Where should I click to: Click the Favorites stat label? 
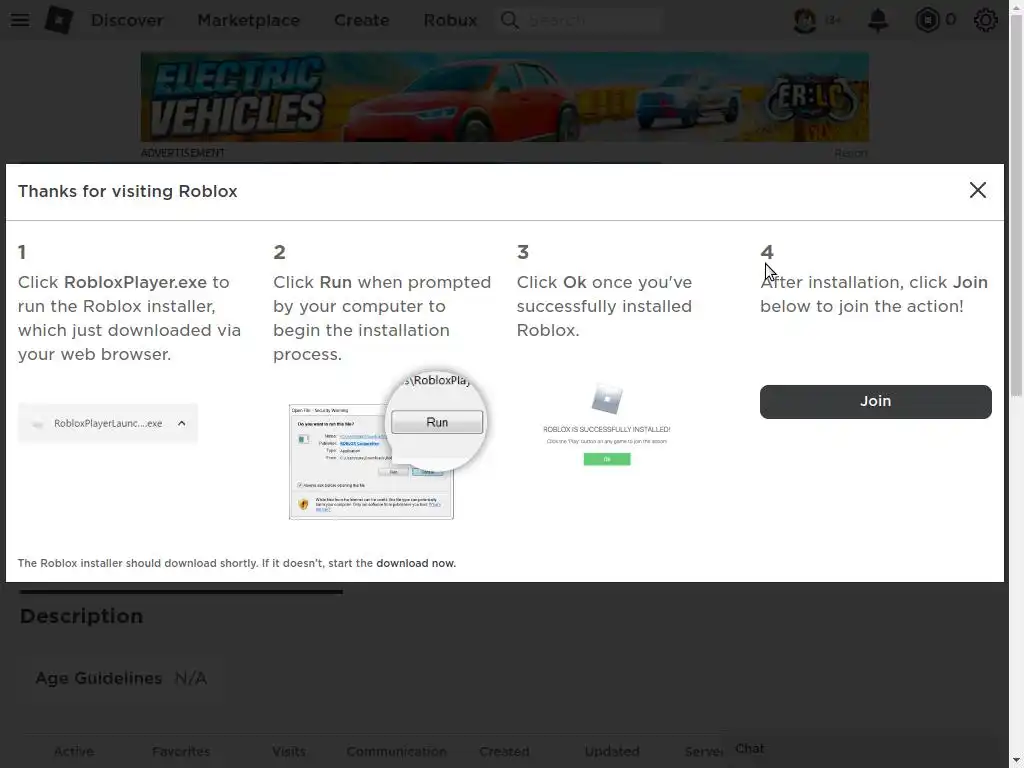(181, 752)
